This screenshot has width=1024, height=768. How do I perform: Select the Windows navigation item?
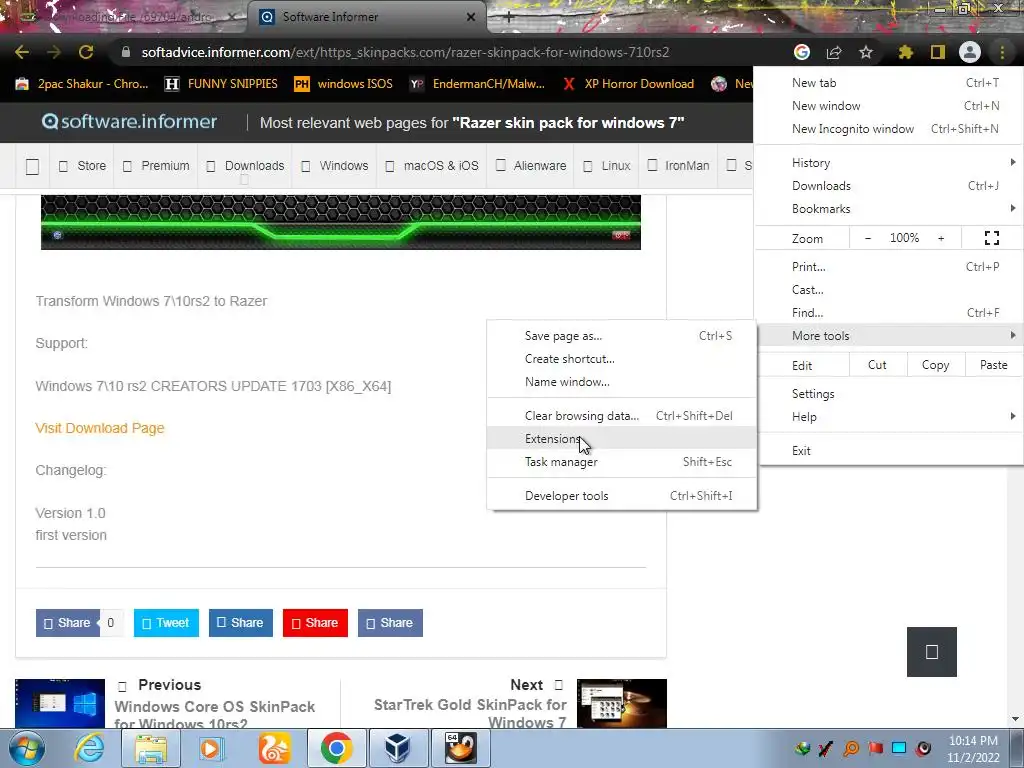pyautogui.click(x=334, y=166)
